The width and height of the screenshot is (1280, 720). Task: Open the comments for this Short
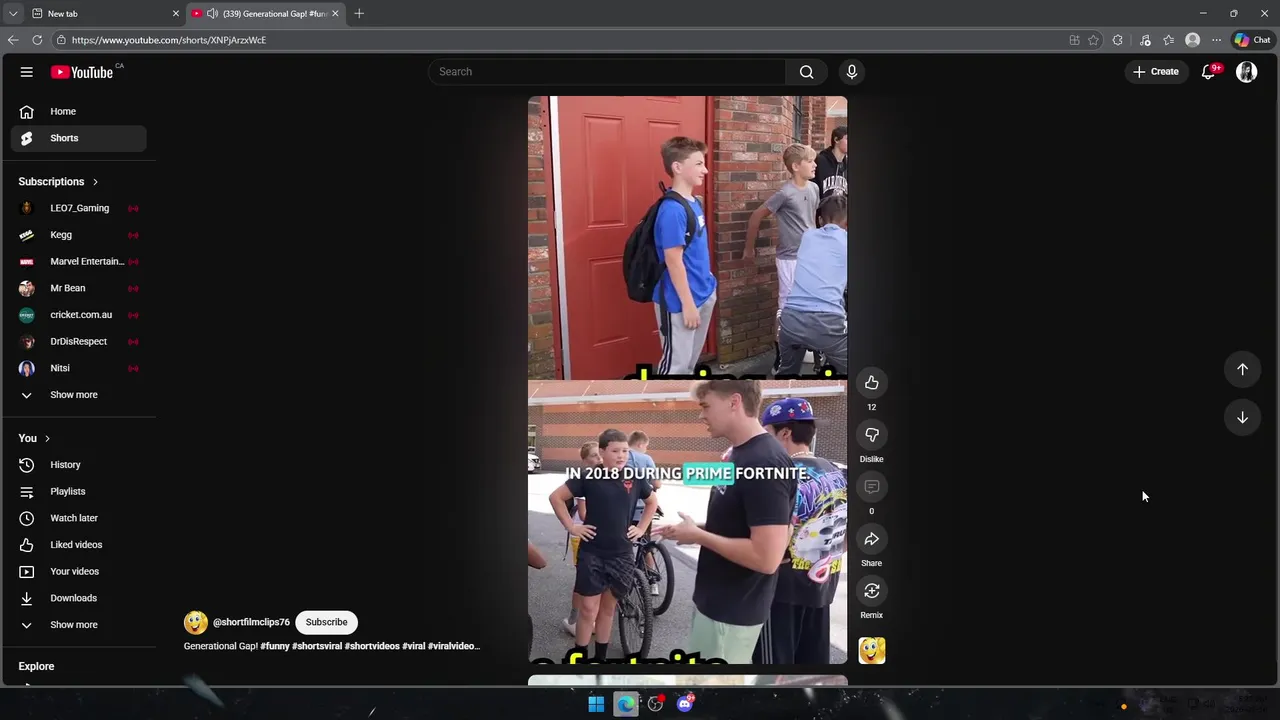click(872, 487)
